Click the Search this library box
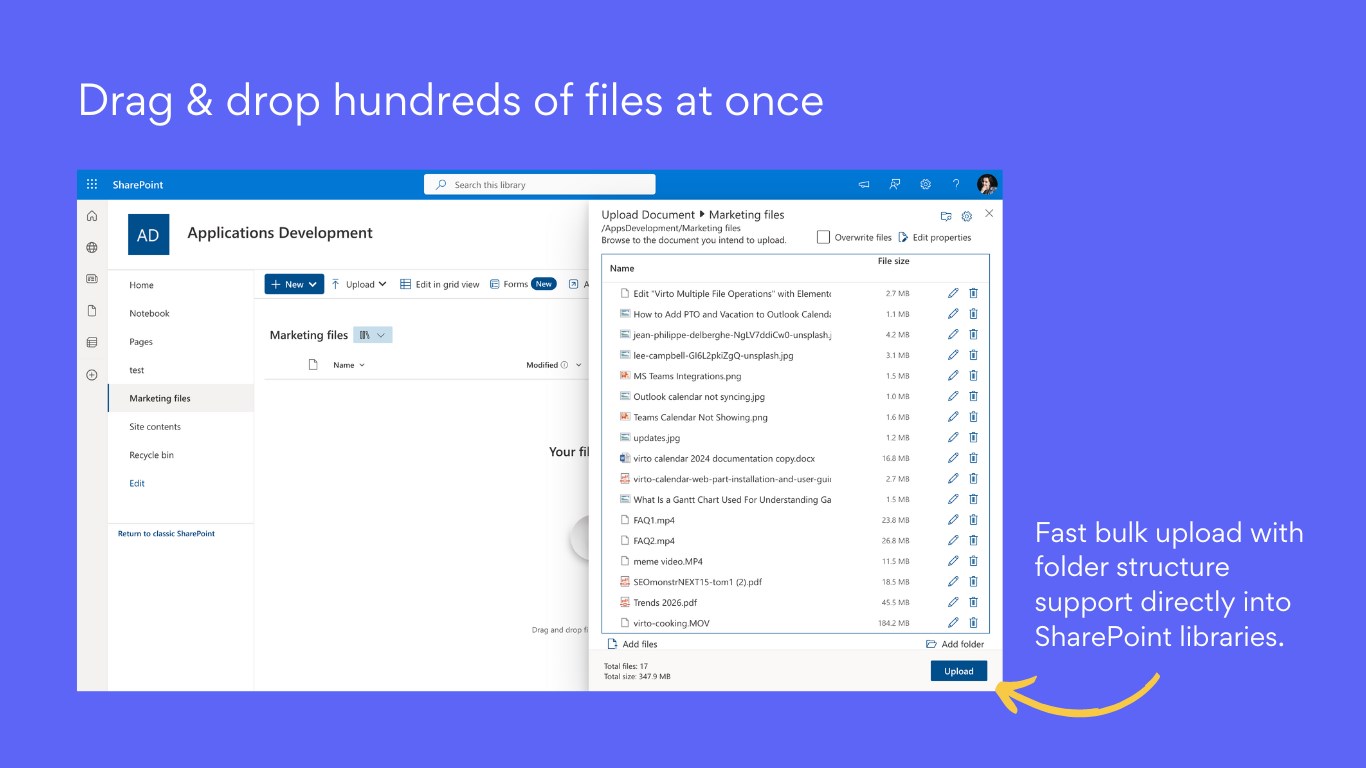 click(x=540, y=184)
